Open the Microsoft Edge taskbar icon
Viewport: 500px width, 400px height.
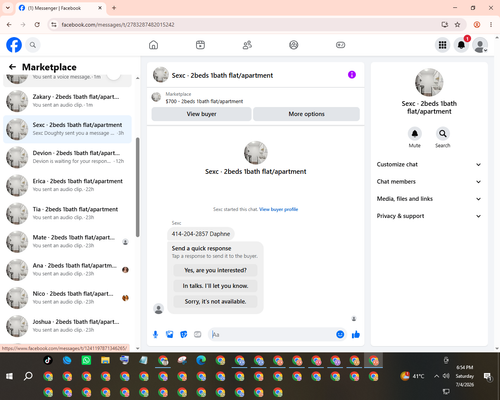[x=201, y=360]
